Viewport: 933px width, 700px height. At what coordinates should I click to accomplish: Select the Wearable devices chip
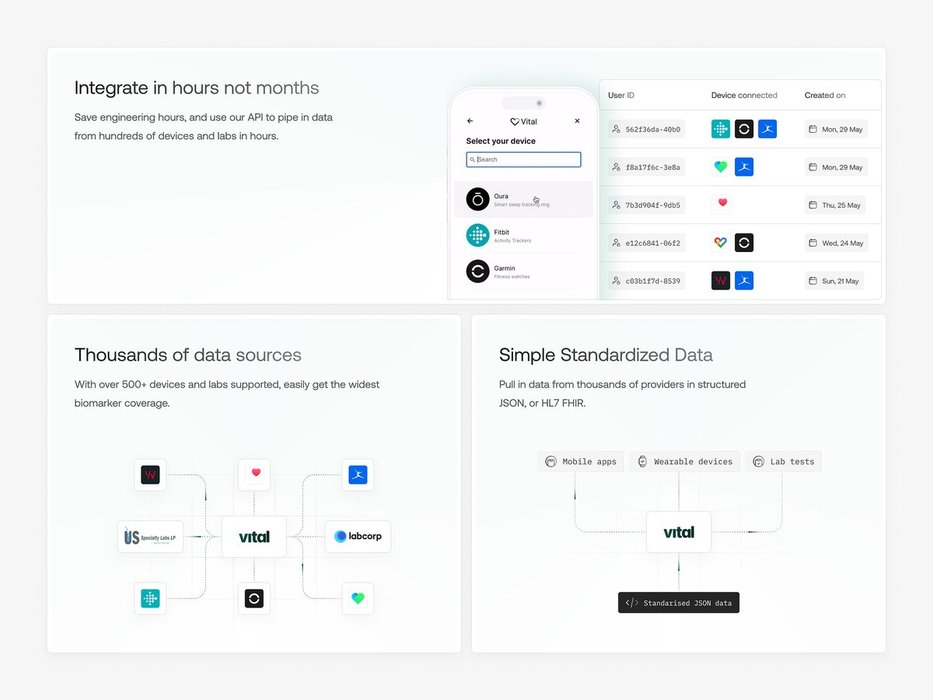point(684,461)
